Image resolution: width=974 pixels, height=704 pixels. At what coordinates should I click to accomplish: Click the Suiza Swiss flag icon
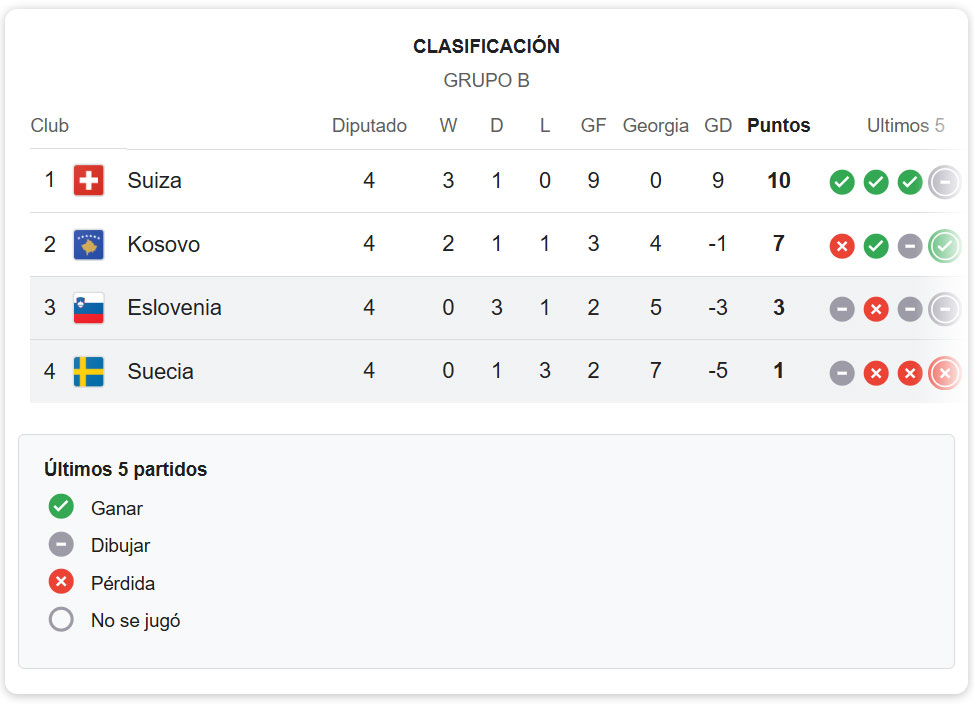[x=89, y=181]
